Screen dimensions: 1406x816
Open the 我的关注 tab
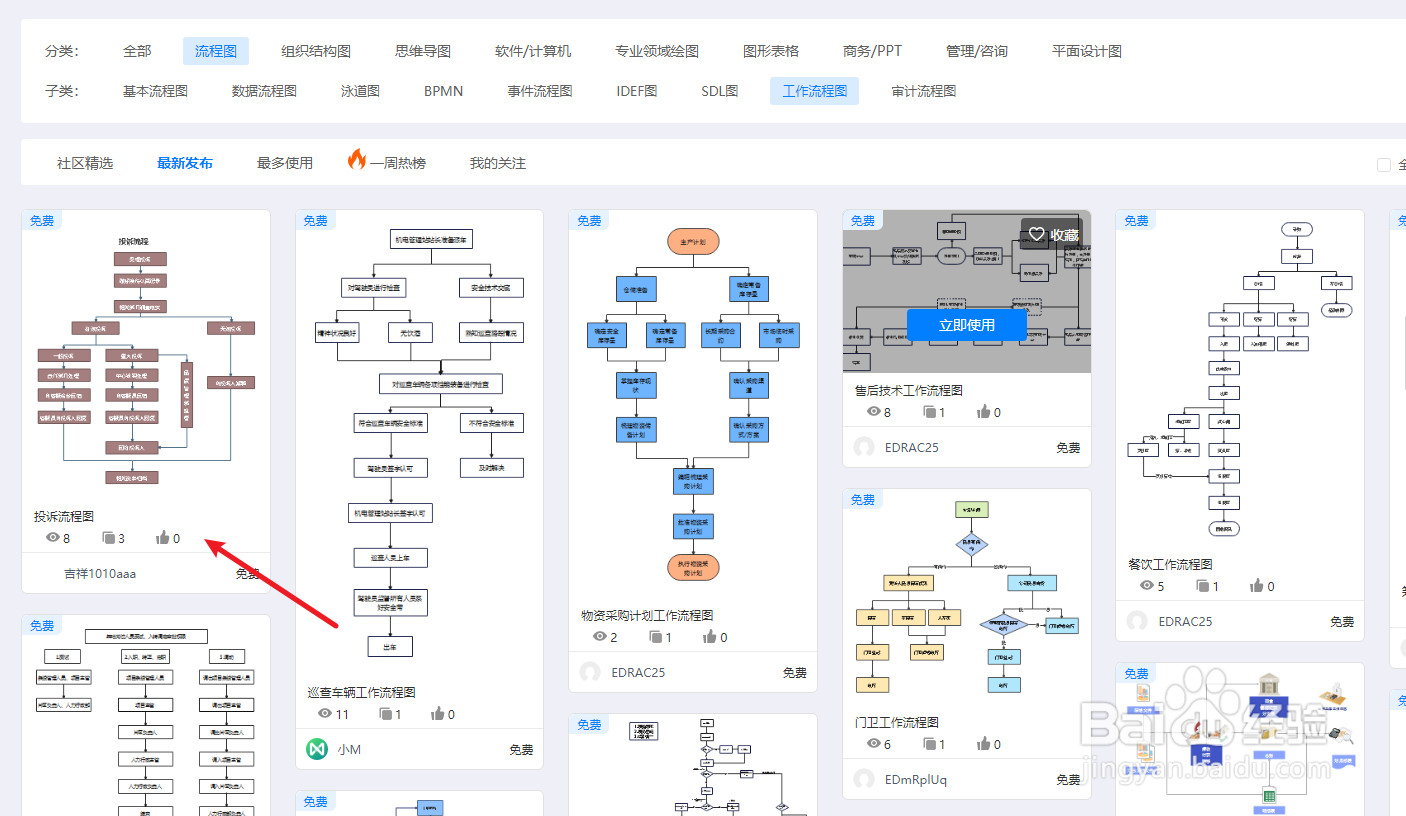click(496, 163)
